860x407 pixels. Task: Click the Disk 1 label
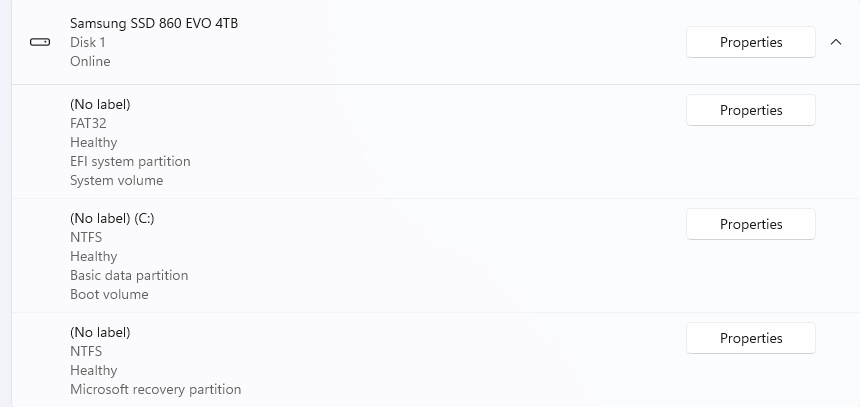[x=88, y=42]
